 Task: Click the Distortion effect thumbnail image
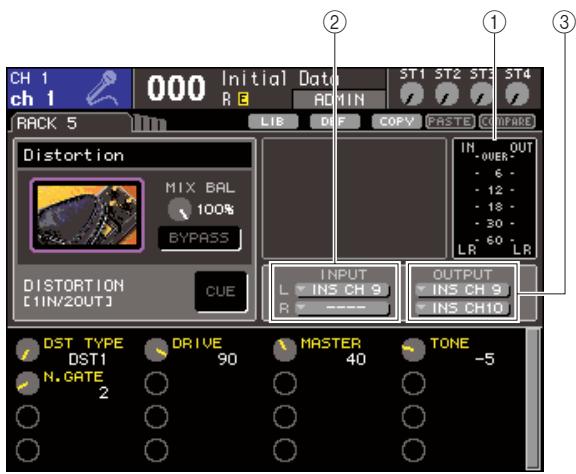point(87,216)
